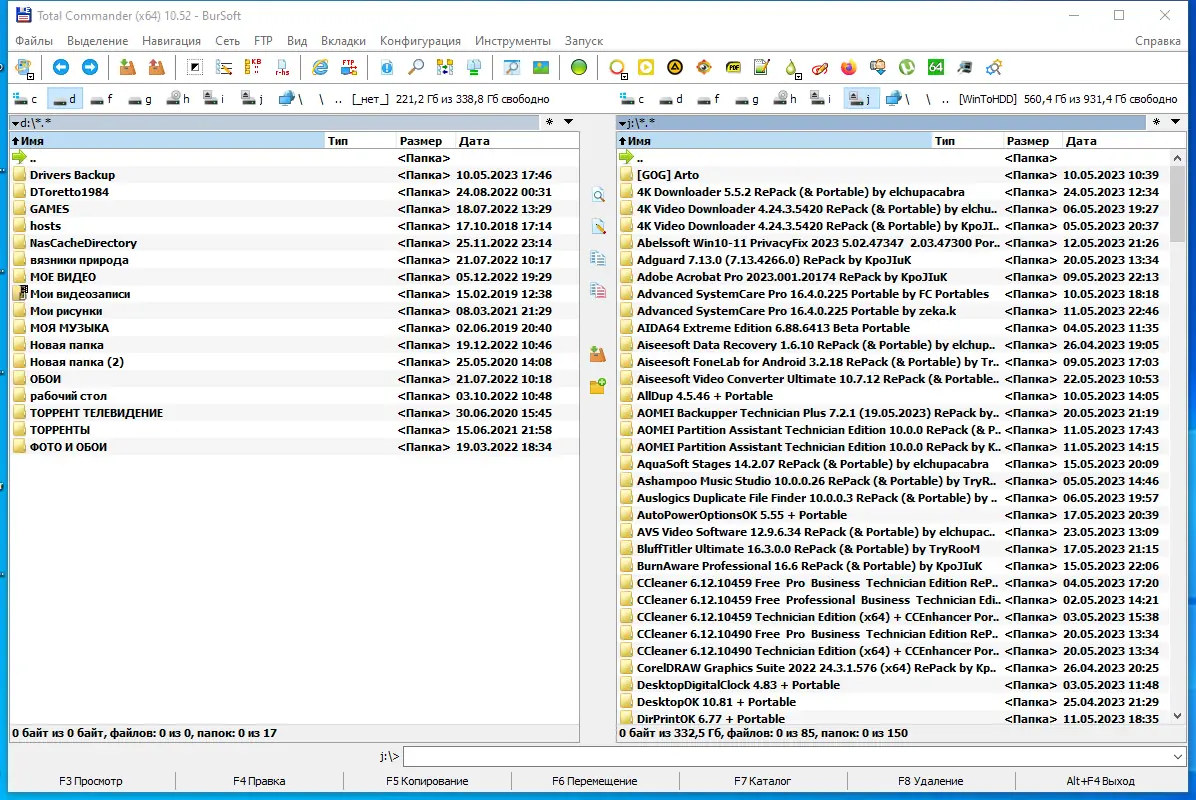
Task: Select AIDA64 Extreme Edition folder in right panel
Action: 894,328
